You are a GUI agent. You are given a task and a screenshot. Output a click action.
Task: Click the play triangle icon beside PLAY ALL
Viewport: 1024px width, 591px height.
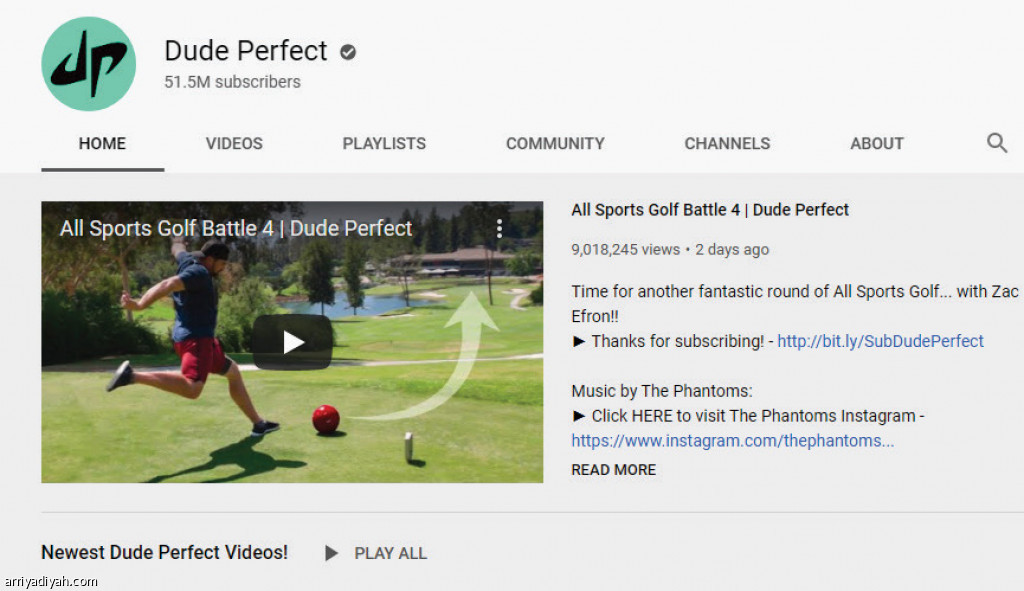332,553
